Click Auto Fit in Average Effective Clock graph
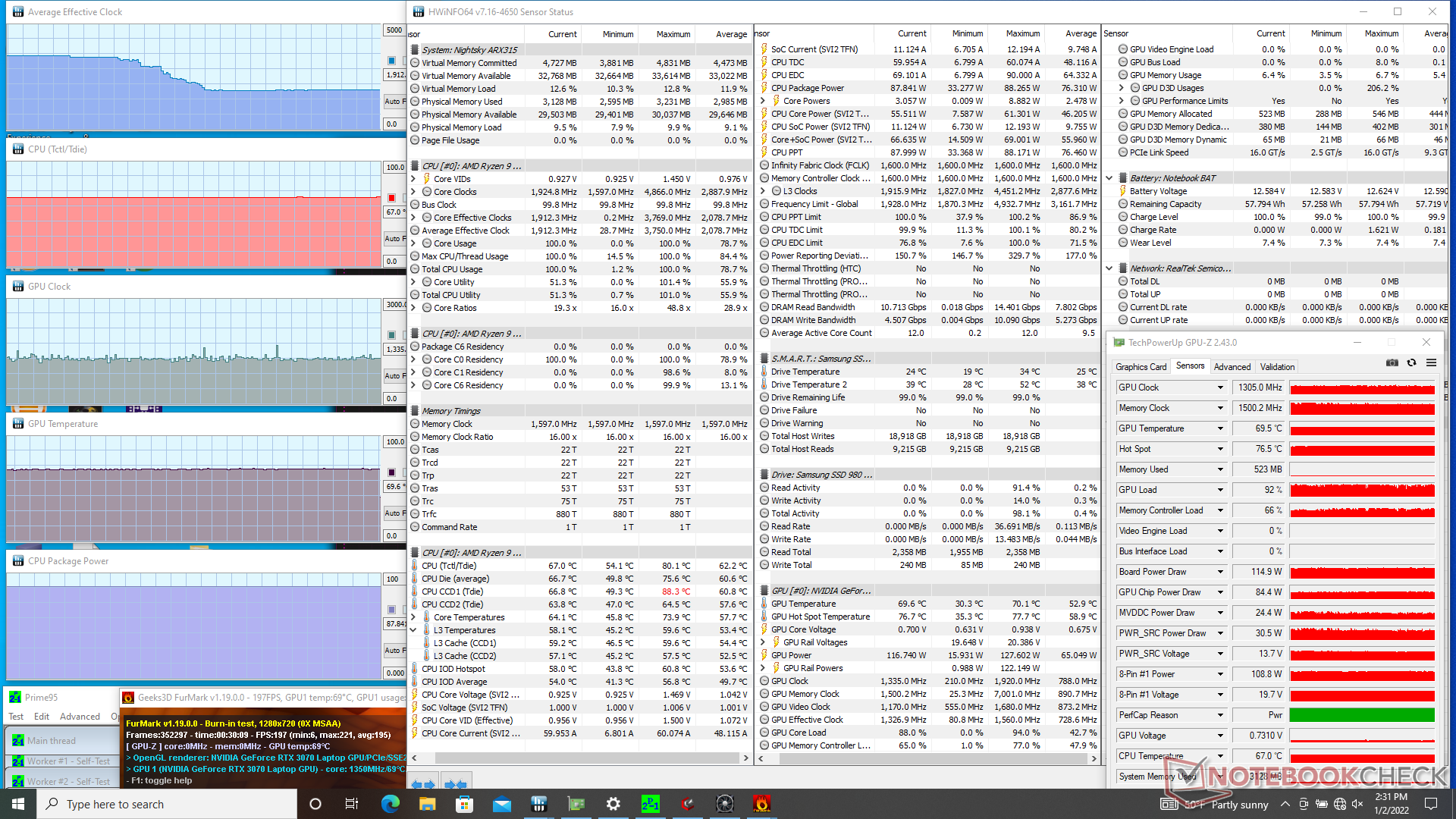 tap(394, 101)
